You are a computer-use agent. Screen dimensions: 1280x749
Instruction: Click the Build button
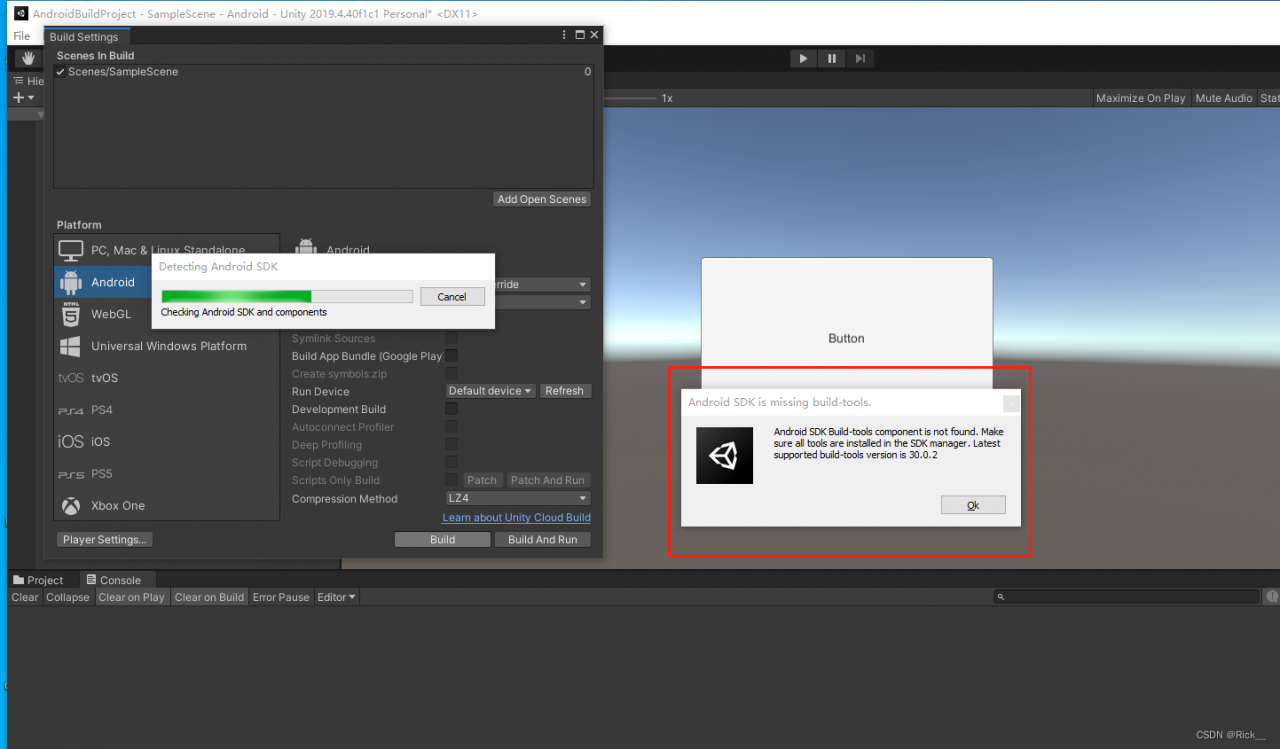coord(443,539)
